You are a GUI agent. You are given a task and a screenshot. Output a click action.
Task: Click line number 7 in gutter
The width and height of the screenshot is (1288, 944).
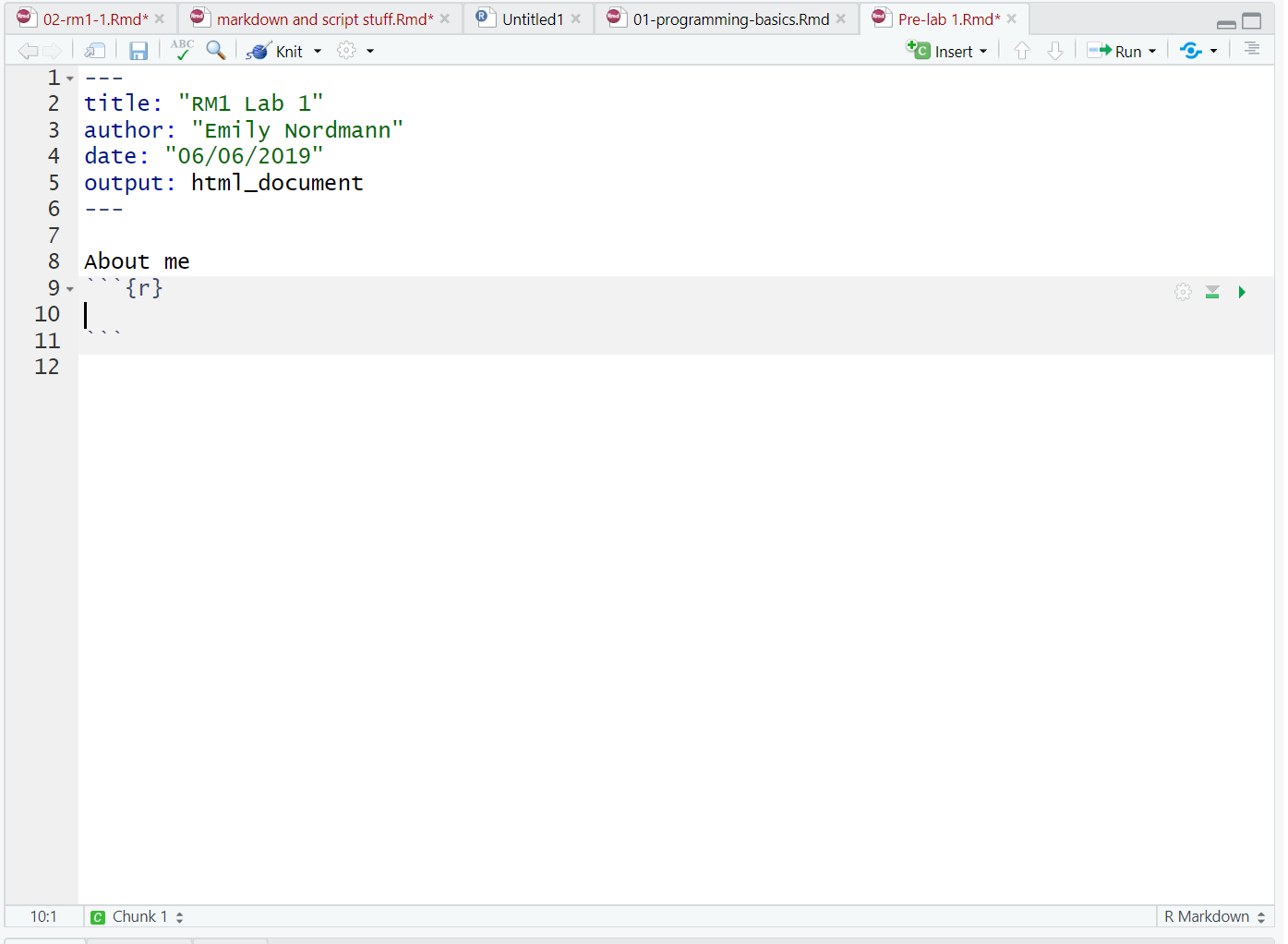(54, 236)
